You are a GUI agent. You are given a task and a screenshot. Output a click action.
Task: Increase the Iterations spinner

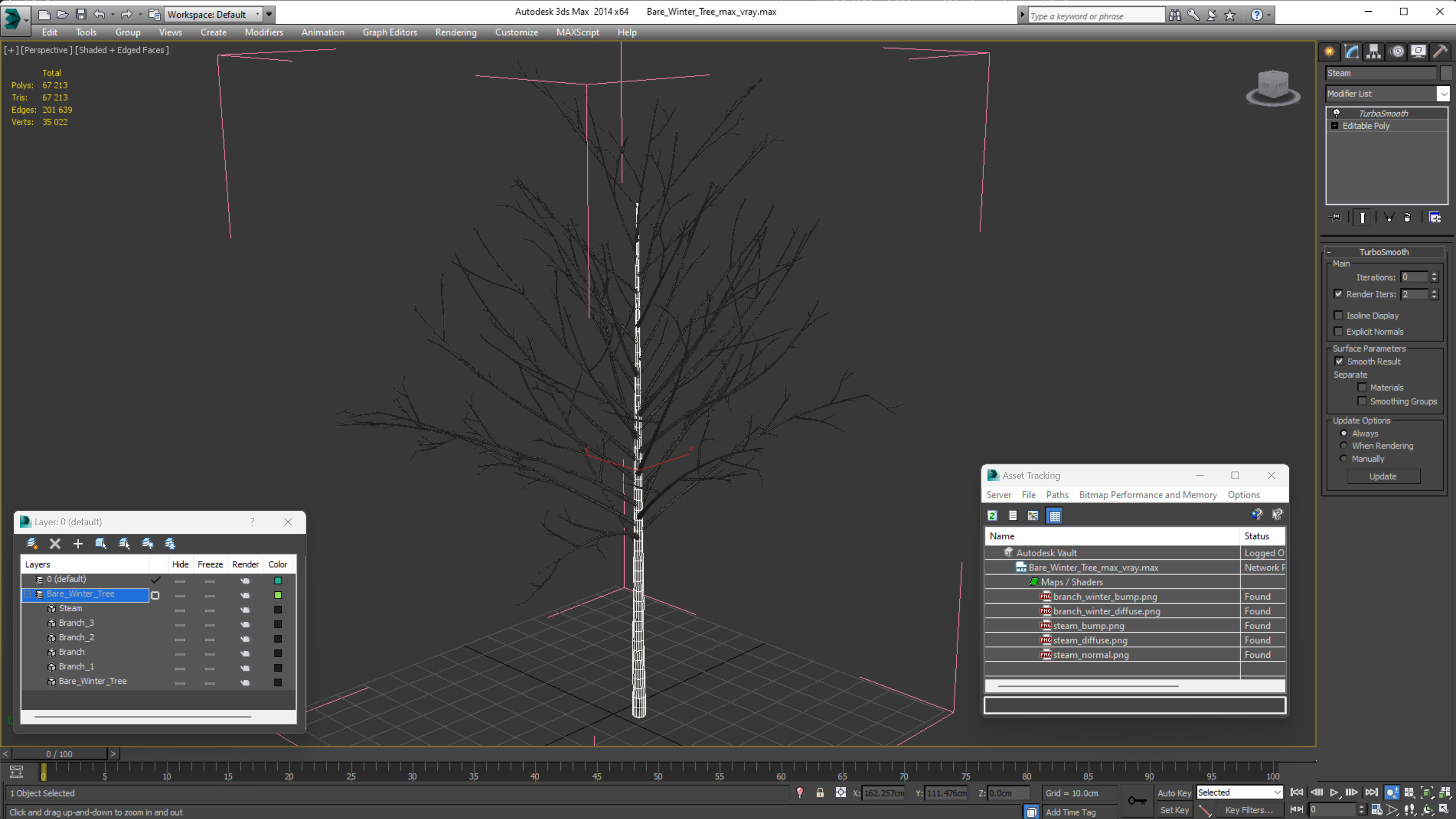[1434, 274]
